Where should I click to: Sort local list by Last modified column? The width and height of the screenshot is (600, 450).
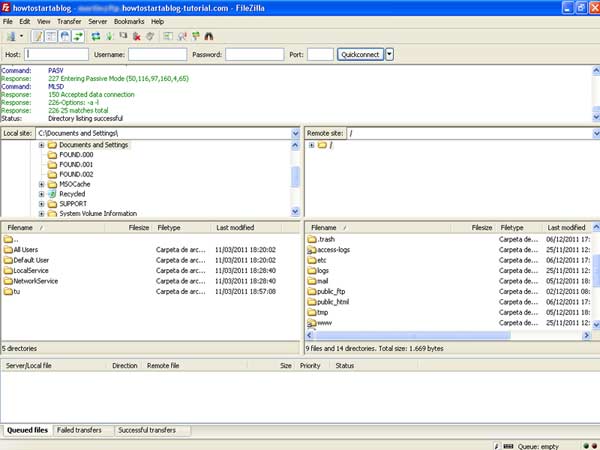[x=246, y=228]
